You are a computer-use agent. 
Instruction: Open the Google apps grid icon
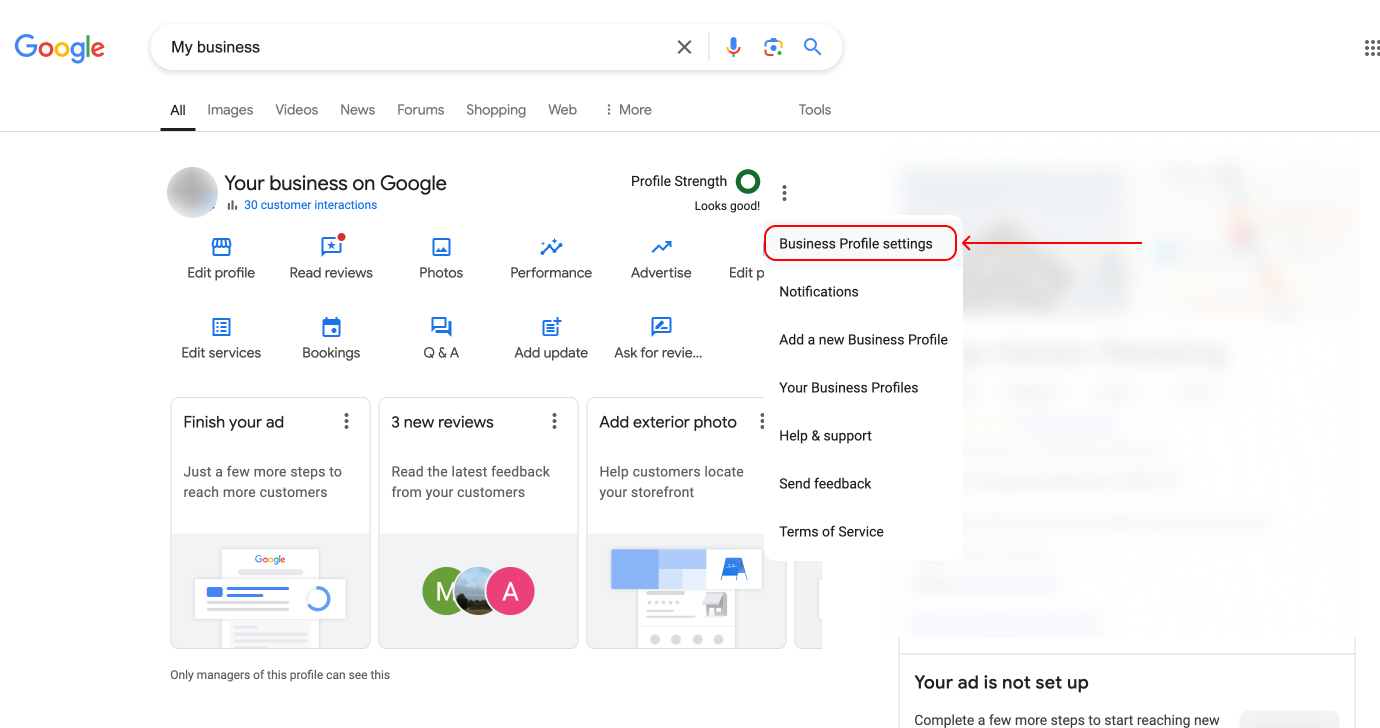tap(1372, 47)
